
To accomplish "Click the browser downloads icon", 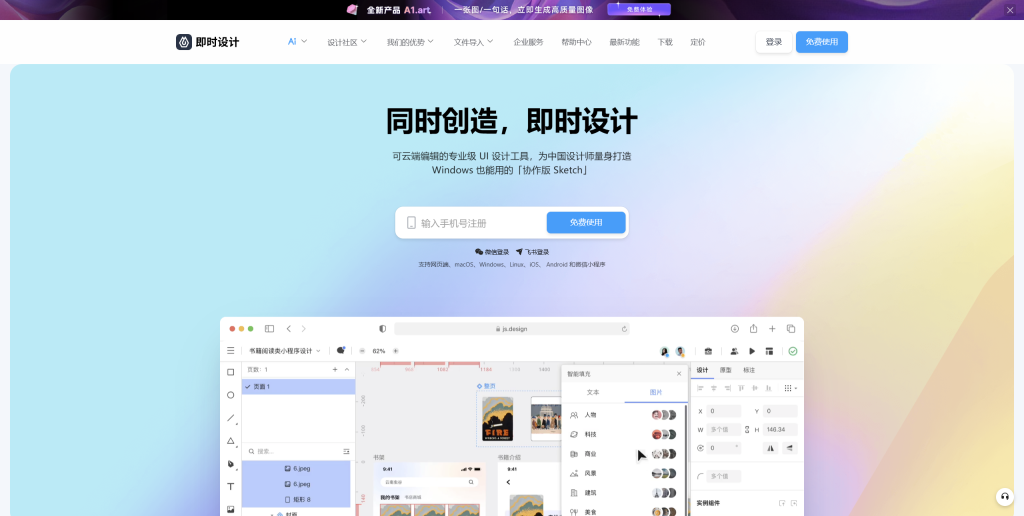I will tap(735, 329).
